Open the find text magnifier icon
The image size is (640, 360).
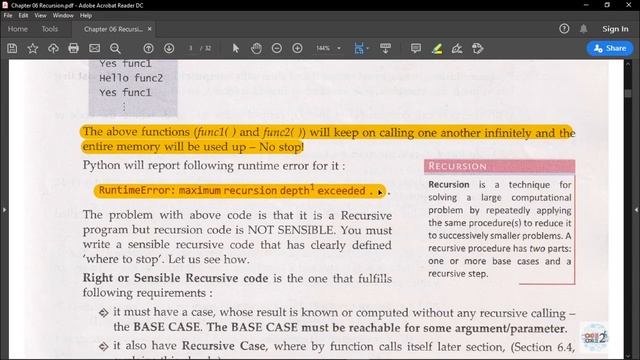coord(115,48)
